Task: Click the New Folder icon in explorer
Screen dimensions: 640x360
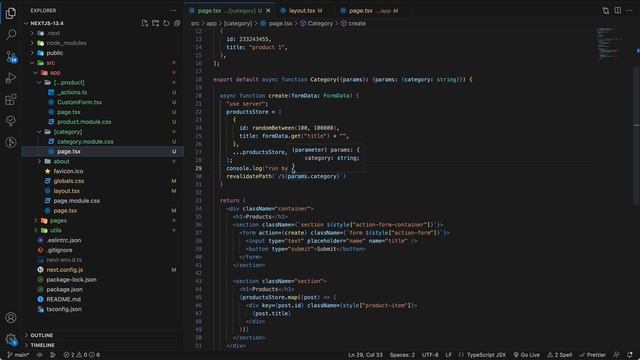Action: coord(156,23)
